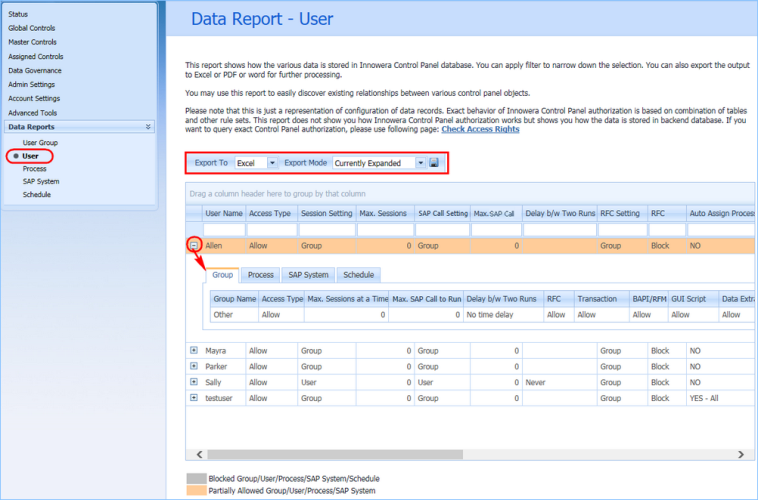Expand the testuser row
The image size is (758, 500).
[x=194, y=397]
